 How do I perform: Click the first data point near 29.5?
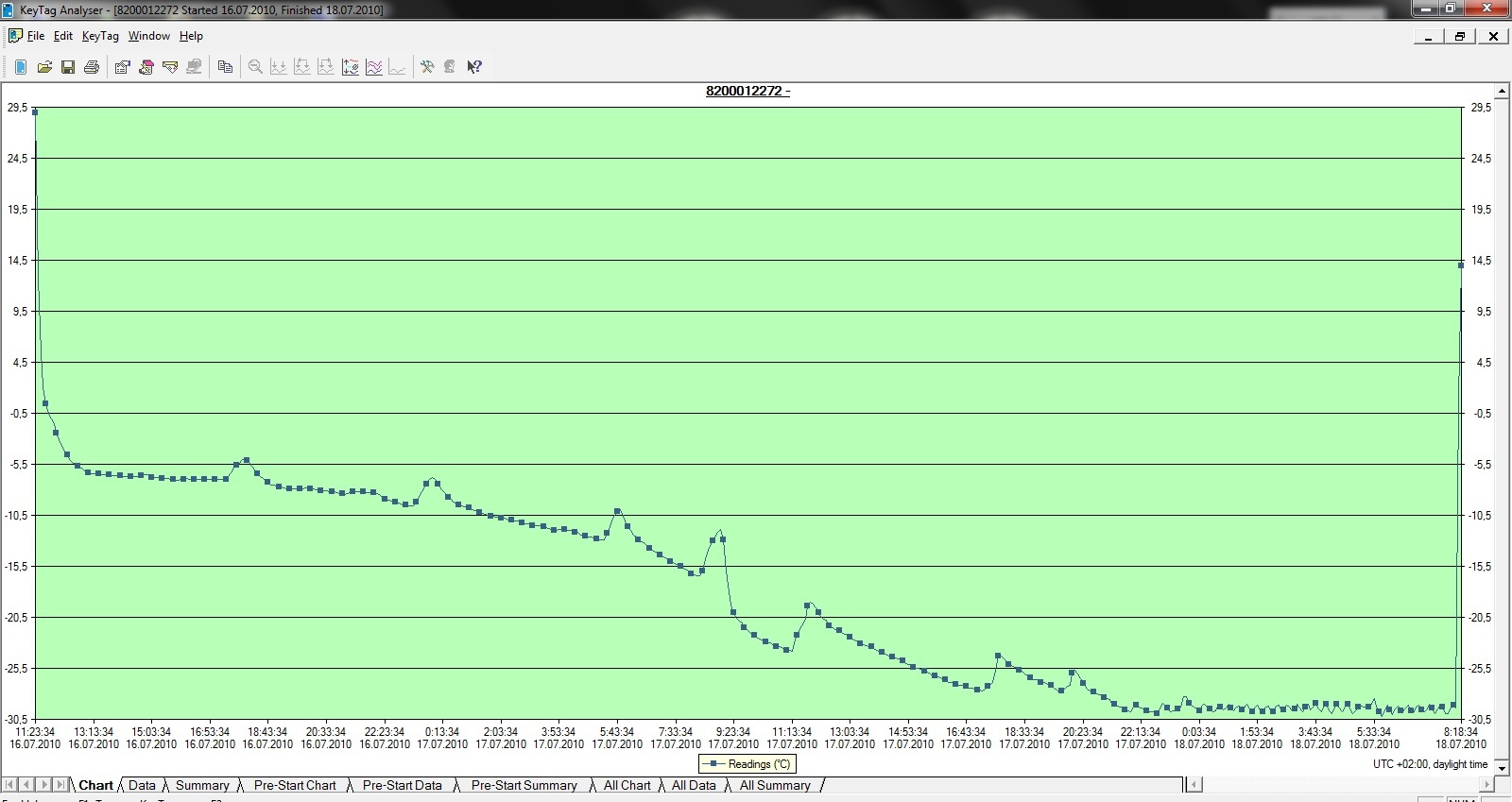pos(35,112)
